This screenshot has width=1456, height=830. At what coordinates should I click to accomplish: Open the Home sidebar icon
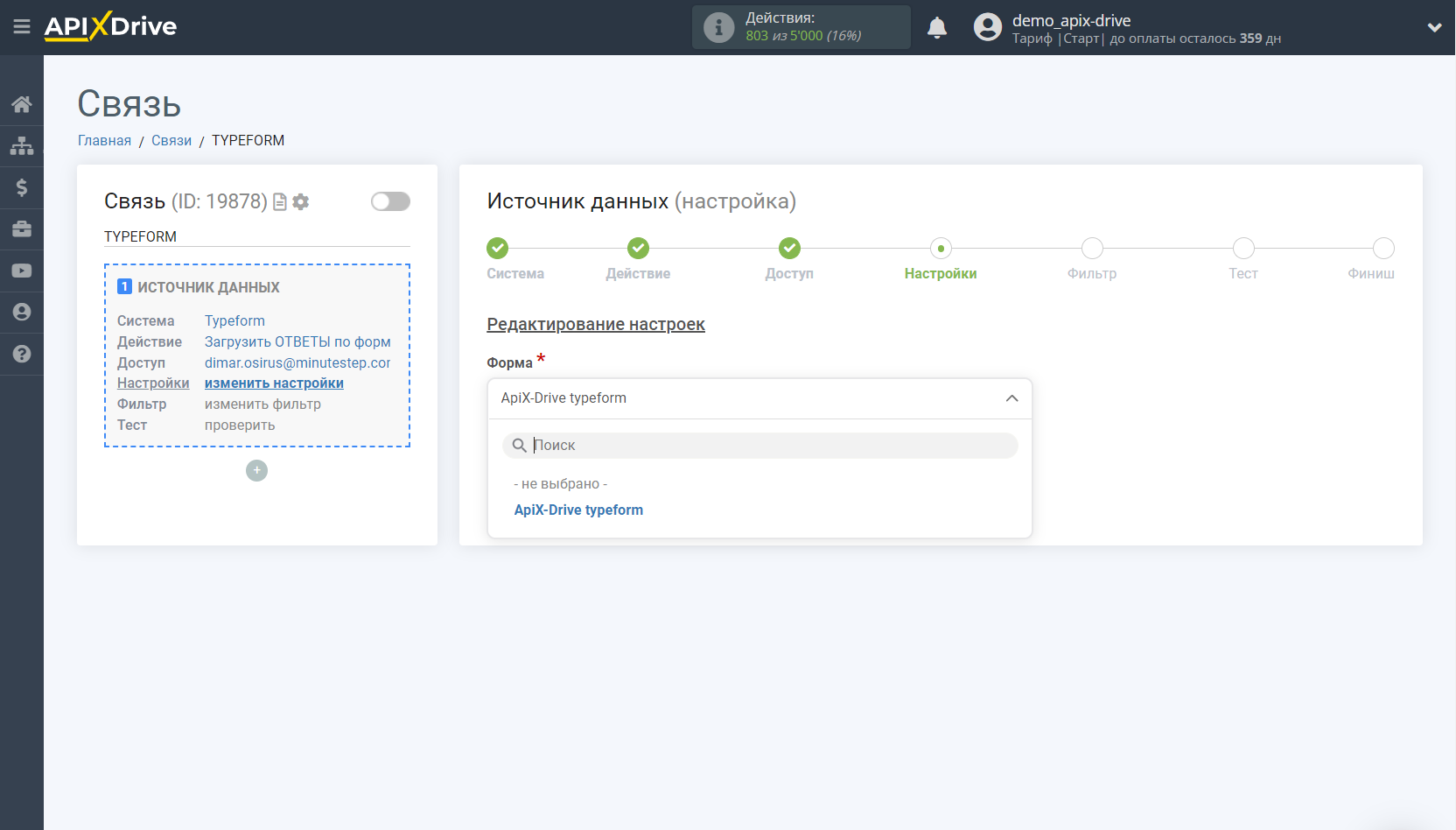tap(22, 104)
